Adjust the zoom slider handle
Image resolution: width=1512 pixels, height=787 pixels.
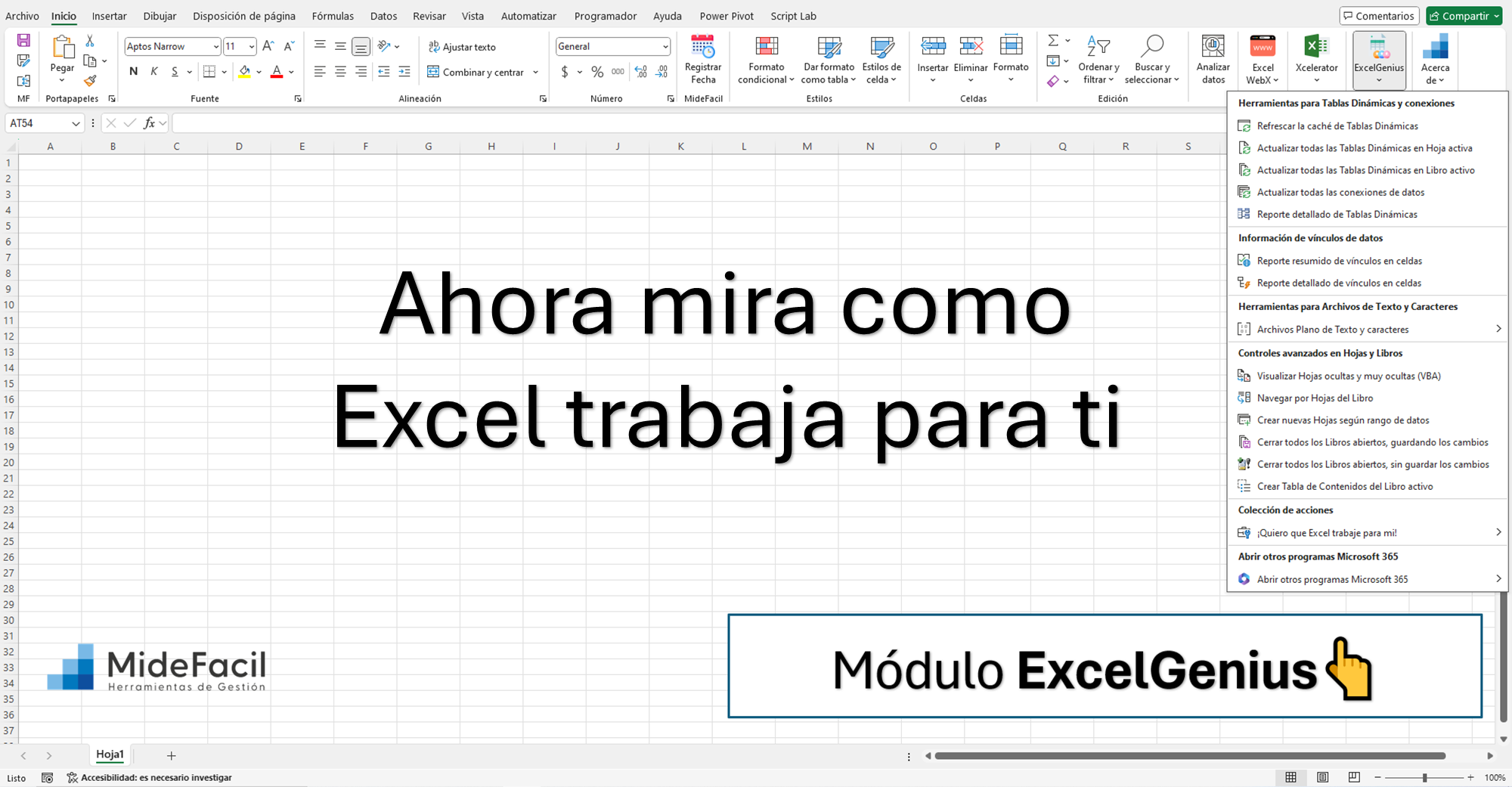pos(1424,777)
